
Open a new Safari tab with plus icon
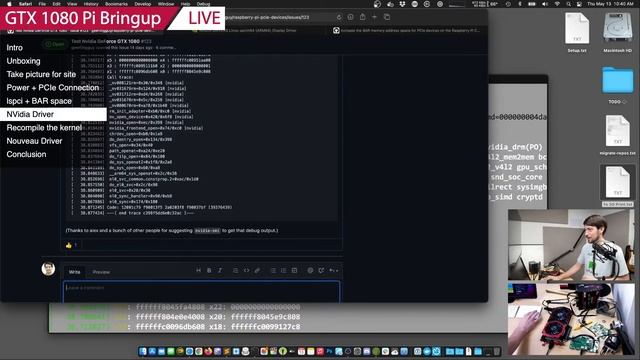(x=374, y=17)
